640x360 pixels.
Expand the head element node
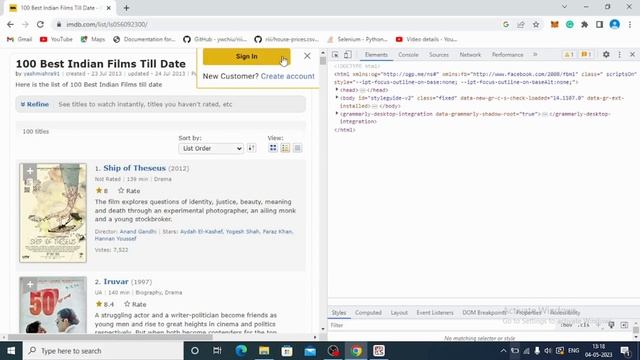tap(337, 89)
